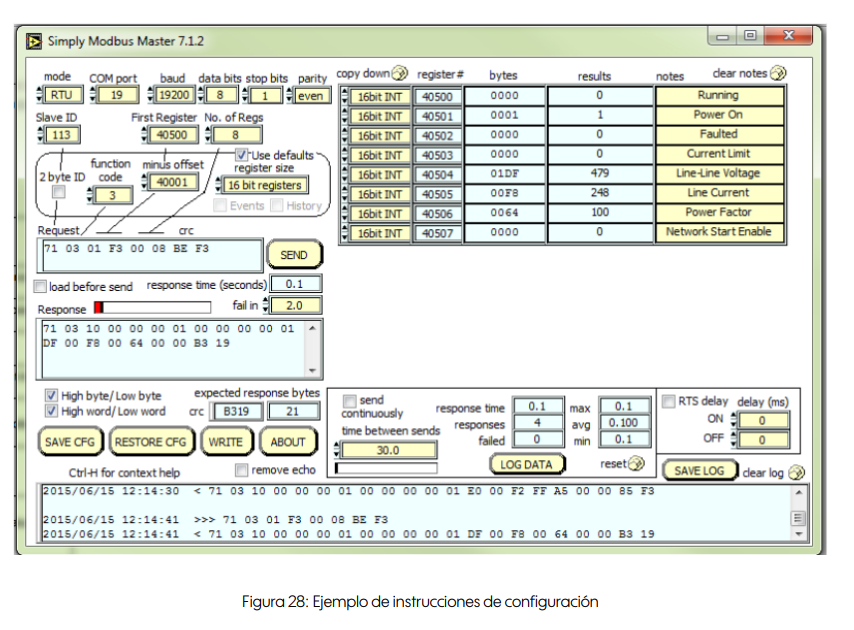Open data bits 8 selector
This screenshot has height=630, width=854.
(221, 95)
